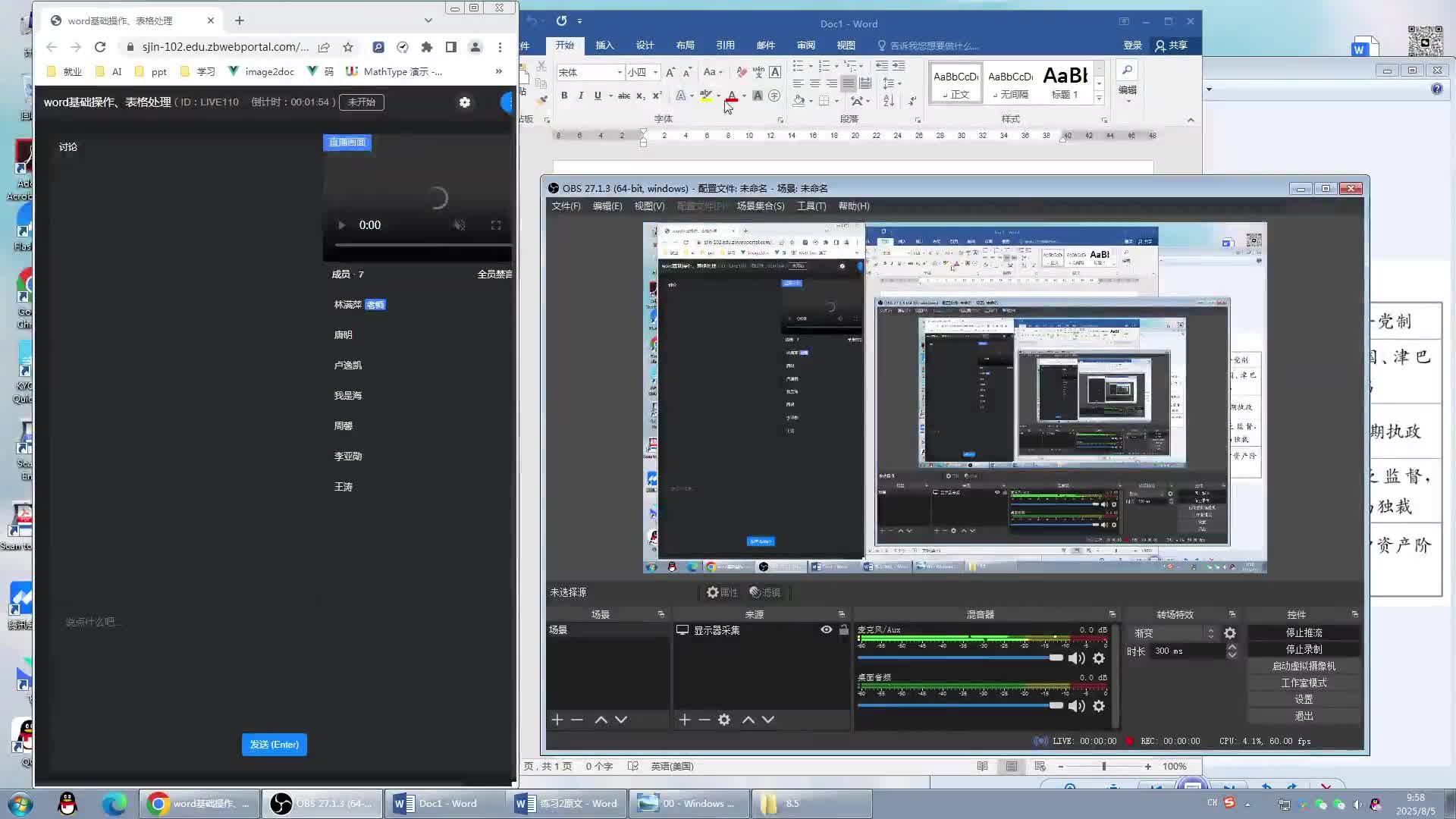The height and width of the screenshot is (819, 1456).
Task: Move selected scene down
Action: pyautogui.click(x=621, y=720)
